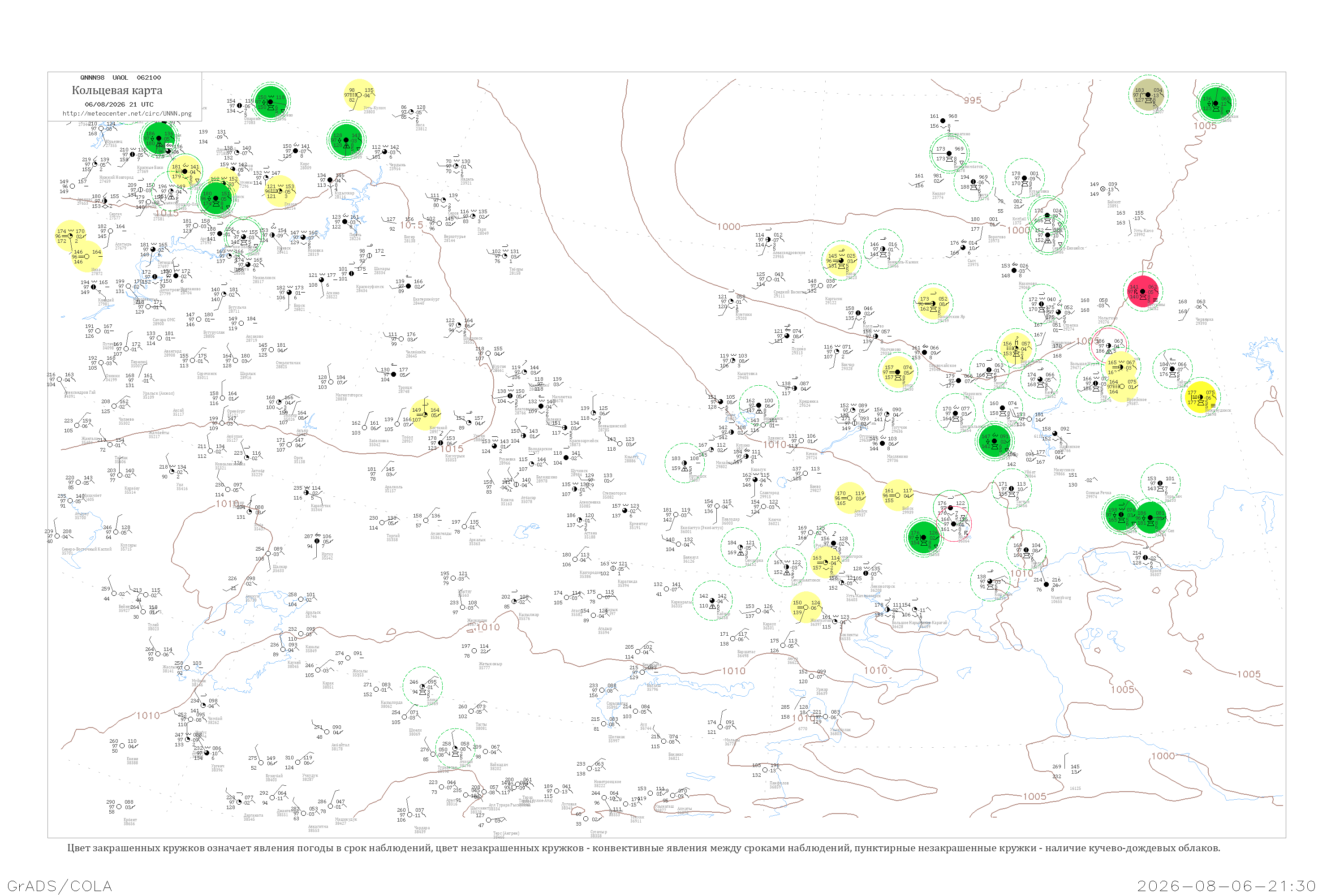
Task: Click the red filled Богучаны station circle
Action: [1143, 292]
